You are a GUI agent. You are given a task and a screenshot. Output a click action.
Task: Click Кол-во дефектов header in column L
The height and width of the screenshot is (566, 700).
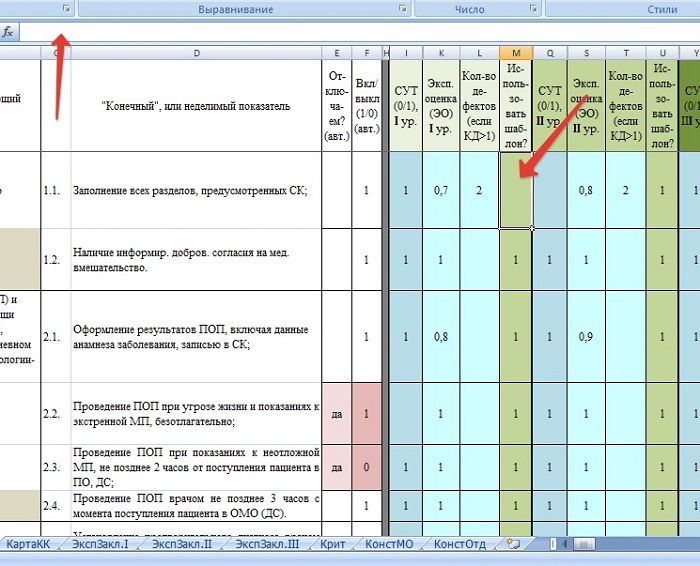tap(479, 106)
